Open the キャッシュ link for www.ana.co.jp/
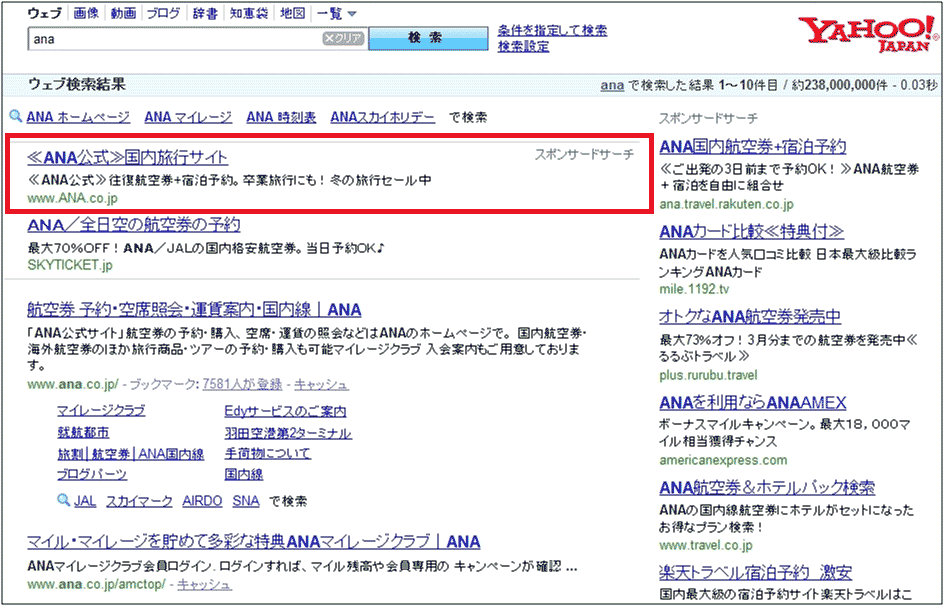Image resolution: width=944 pixels, height=606 pixels. pos(321,384)
